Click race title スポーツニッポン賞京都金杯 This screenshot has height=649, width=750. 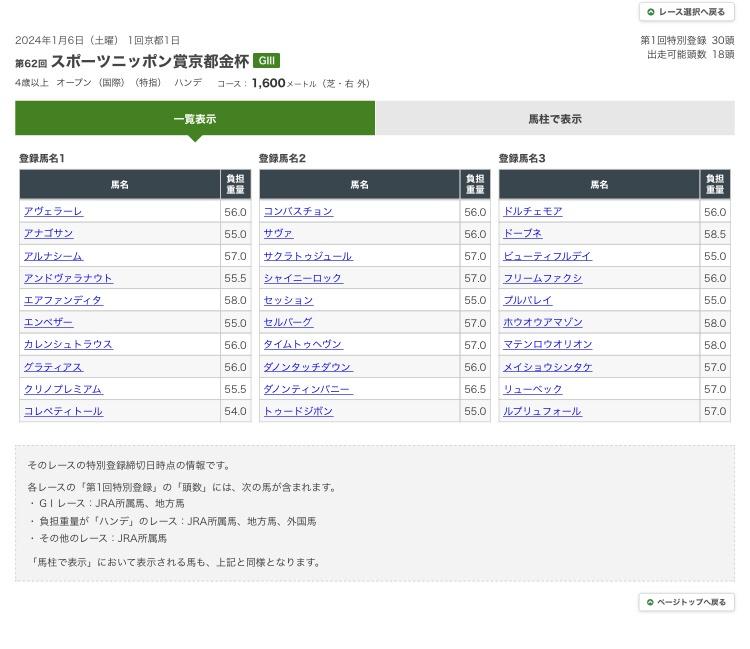click(x=150, y=61)
